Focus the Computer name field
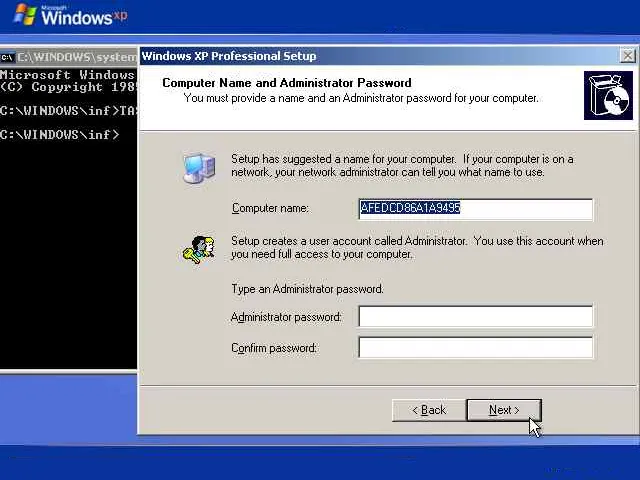Viewport: 640px width, 480px height. click(476, 209)
